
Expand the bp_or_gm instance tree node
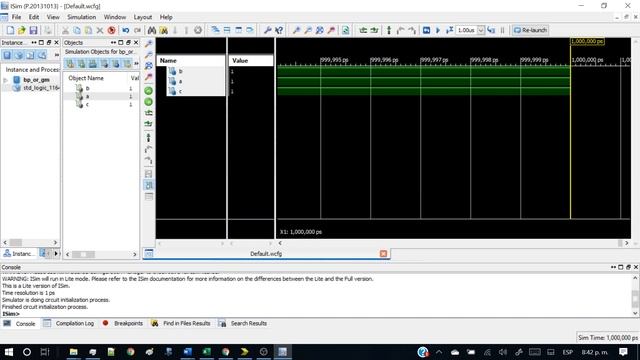click(x=5, y=80)
